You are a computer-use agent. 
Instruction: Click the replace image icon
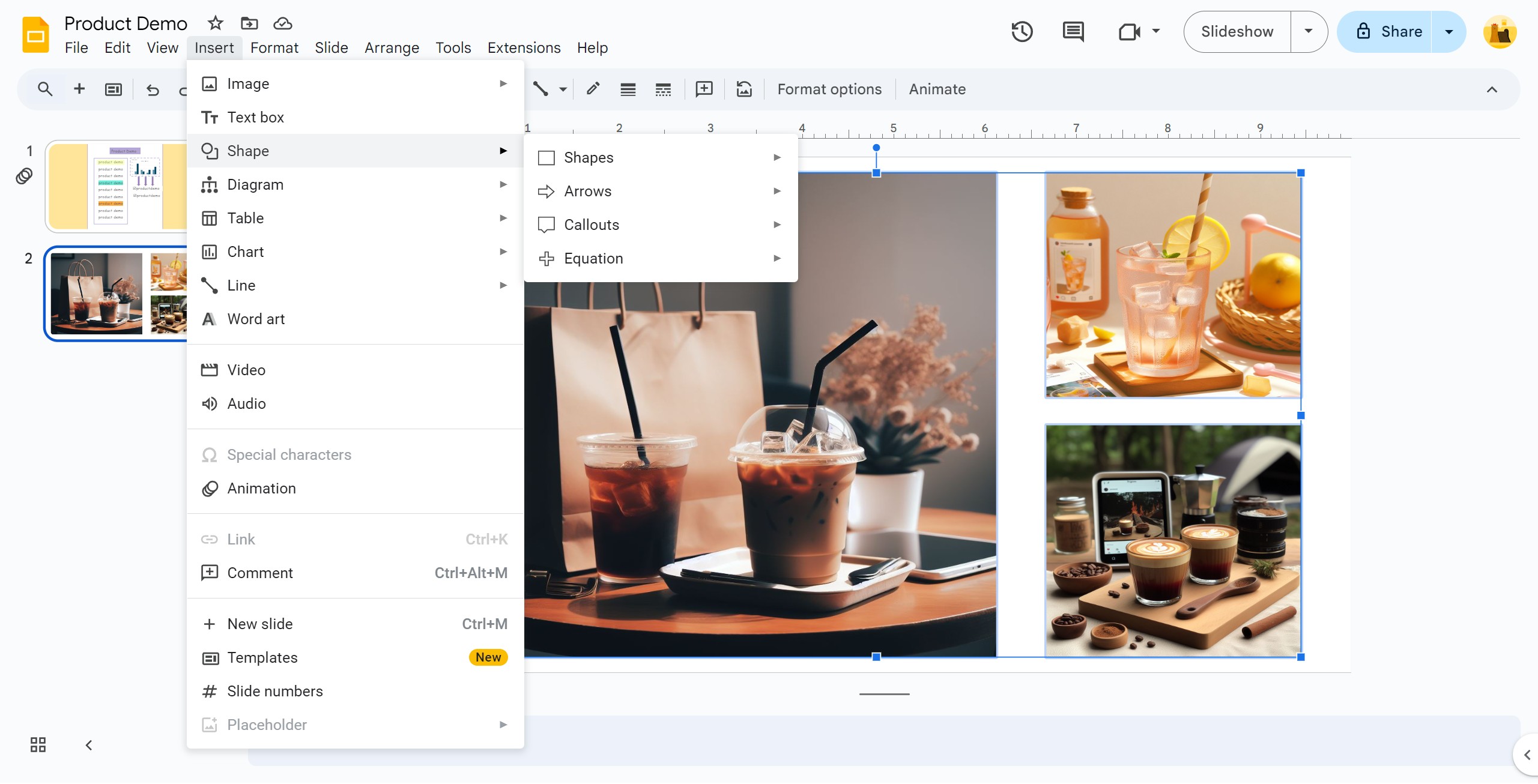point(744,89)
